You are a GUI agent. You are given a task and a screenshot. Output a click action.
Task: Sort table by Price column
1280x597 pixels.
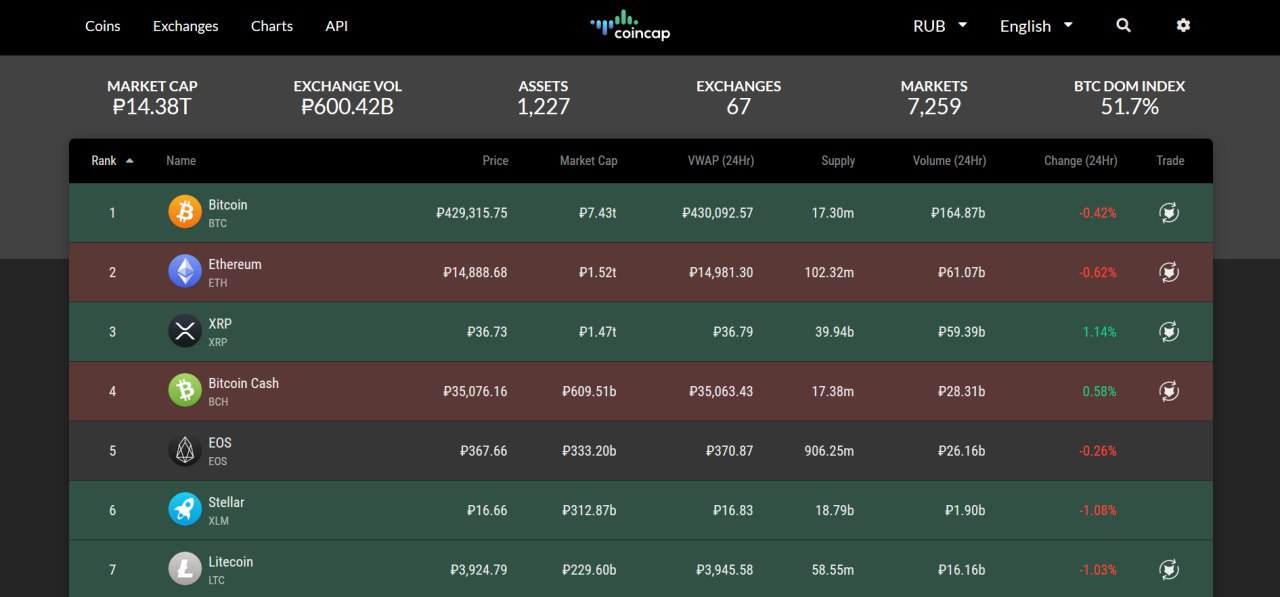click(x=495, y=160)
